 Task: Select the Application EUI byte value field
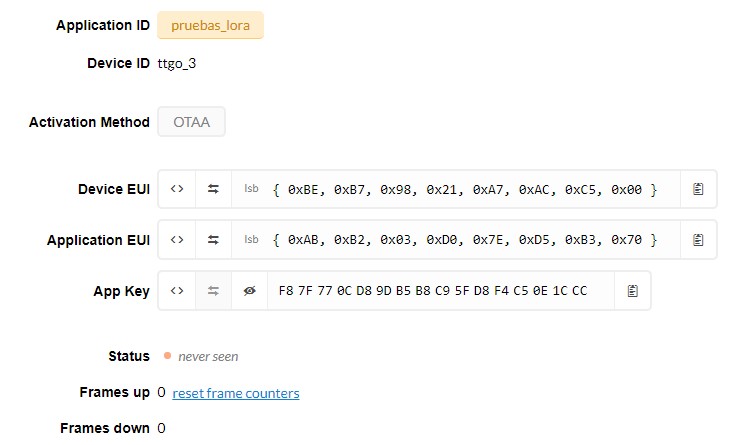pyautogui.click(x=465, y=240)
